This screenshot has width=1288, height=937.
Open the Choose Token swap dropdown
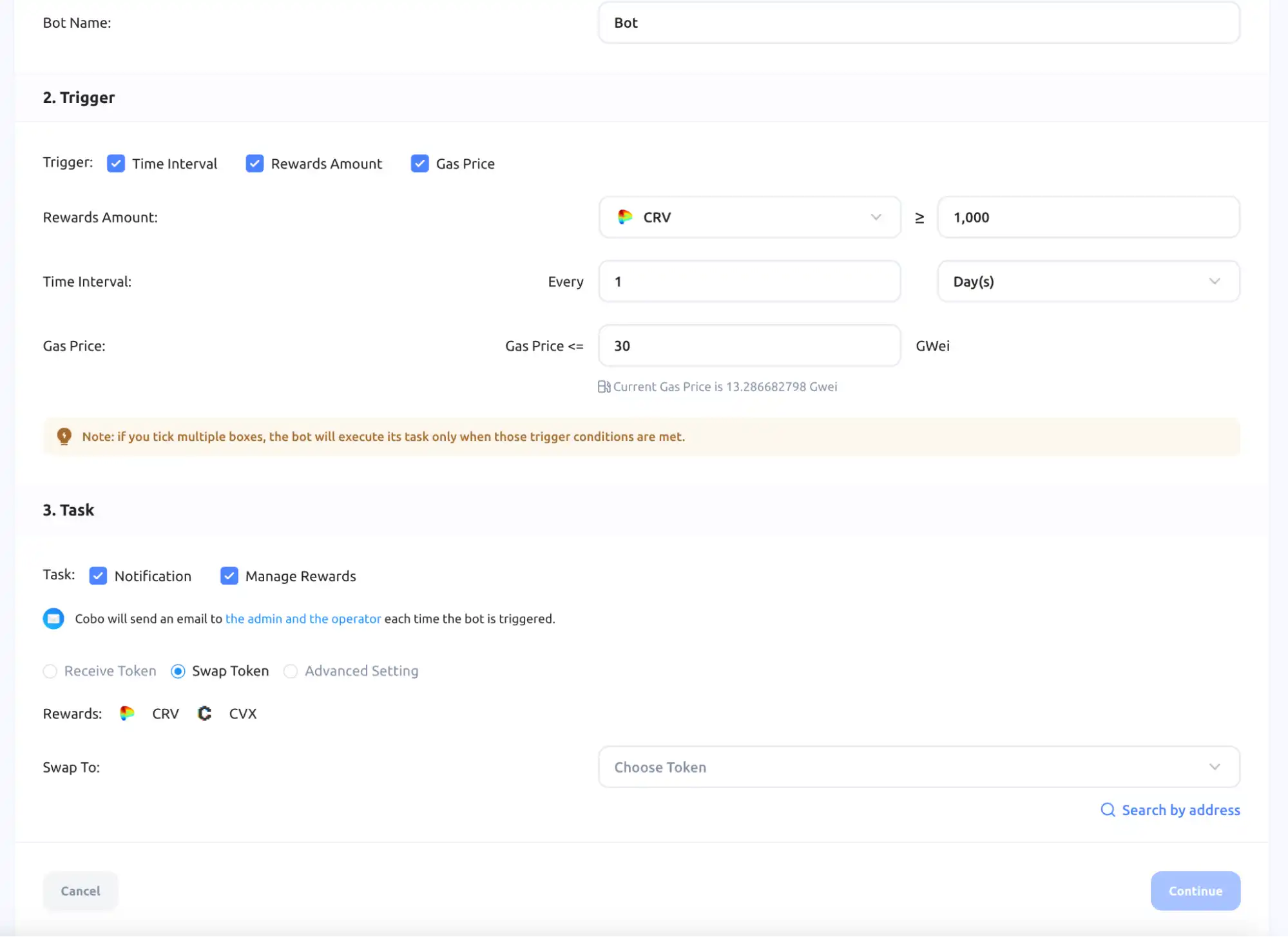click(x=919, y=767)
